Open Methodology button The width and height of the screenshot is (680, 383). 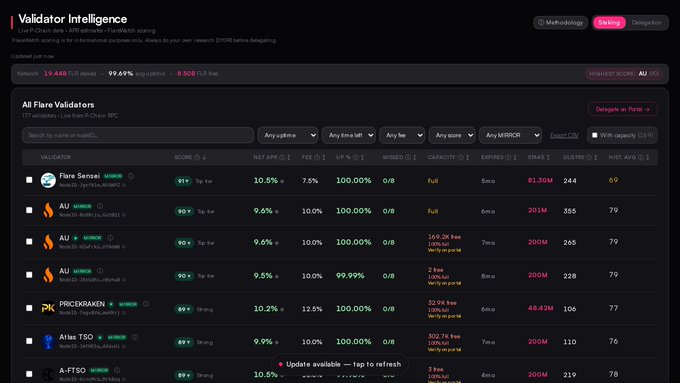pos(561,23)
